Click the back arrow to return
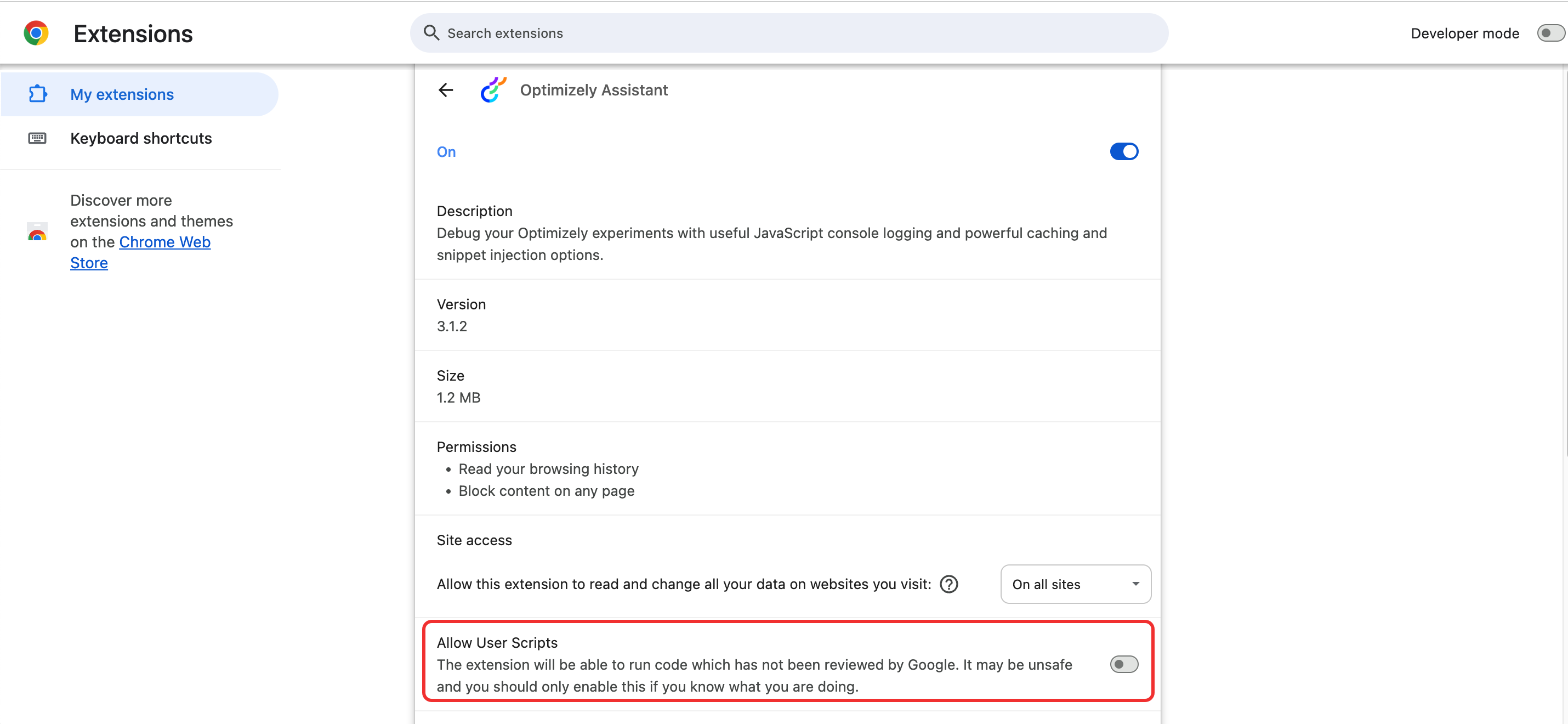Screen dimensions: 1568x724 pos(446,89)
